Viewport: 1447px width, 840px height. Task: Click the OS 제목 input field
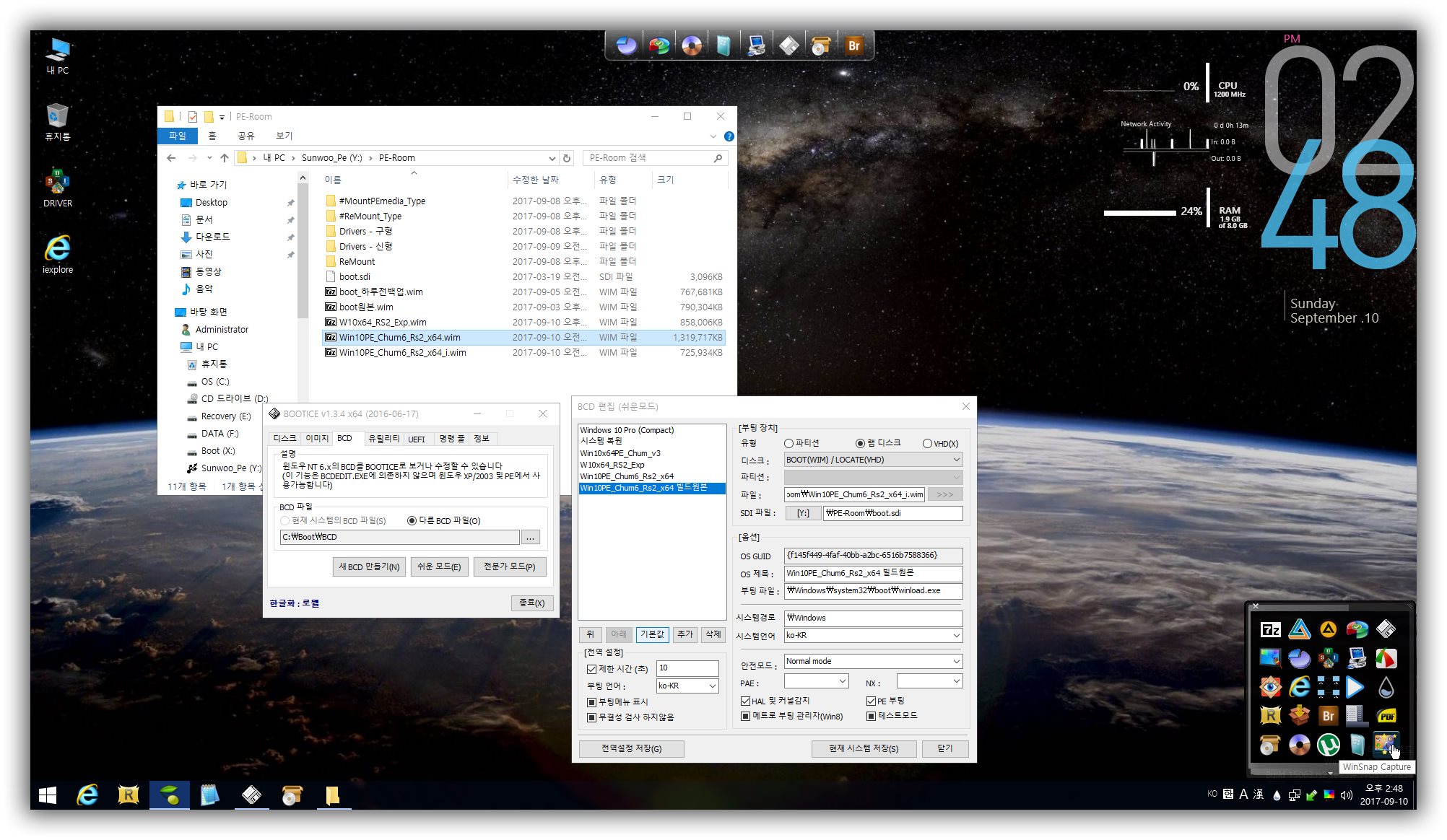tap(873, 573)
